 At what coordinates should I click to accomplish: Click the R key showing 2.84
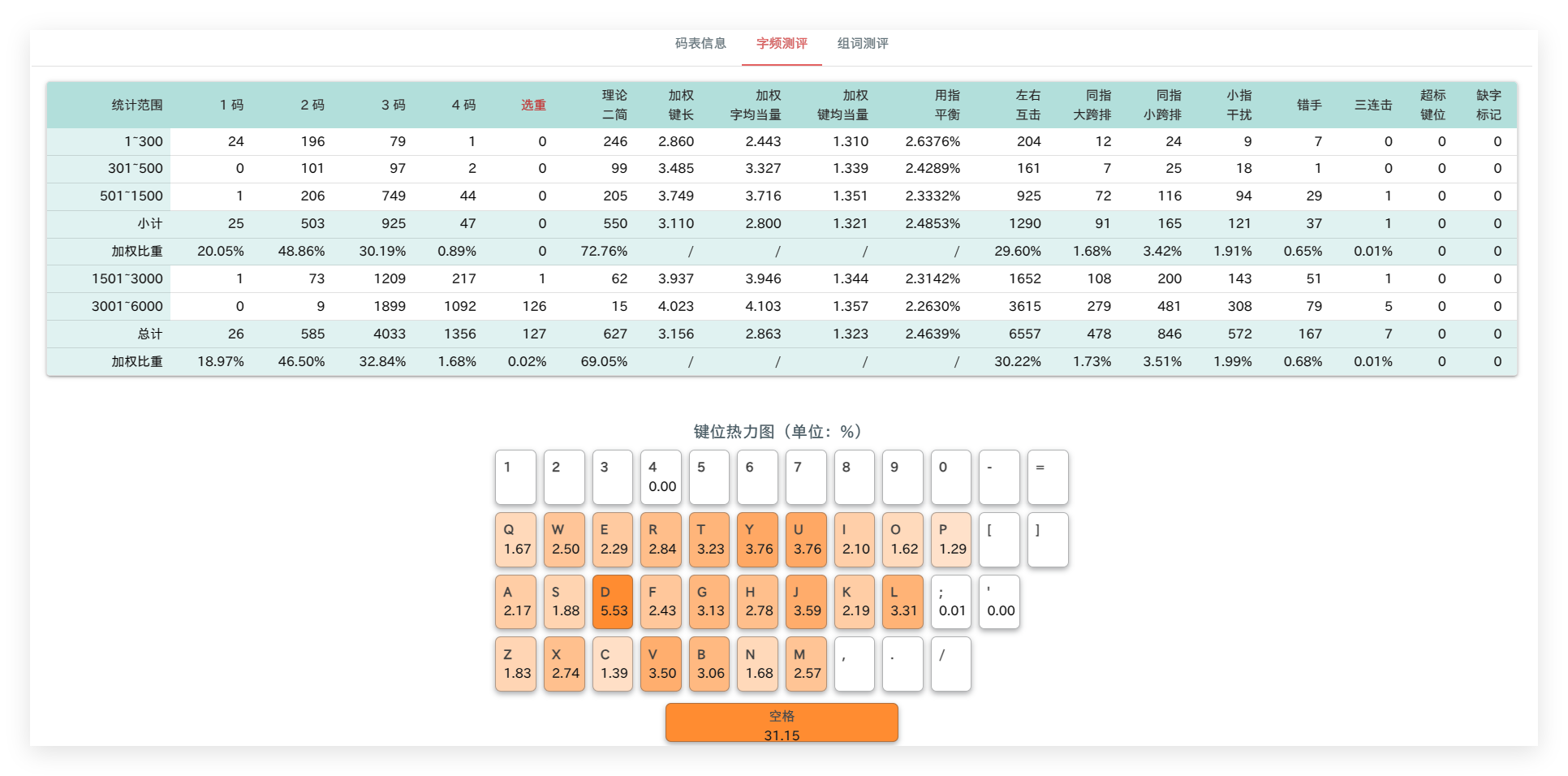click(661, 540)
